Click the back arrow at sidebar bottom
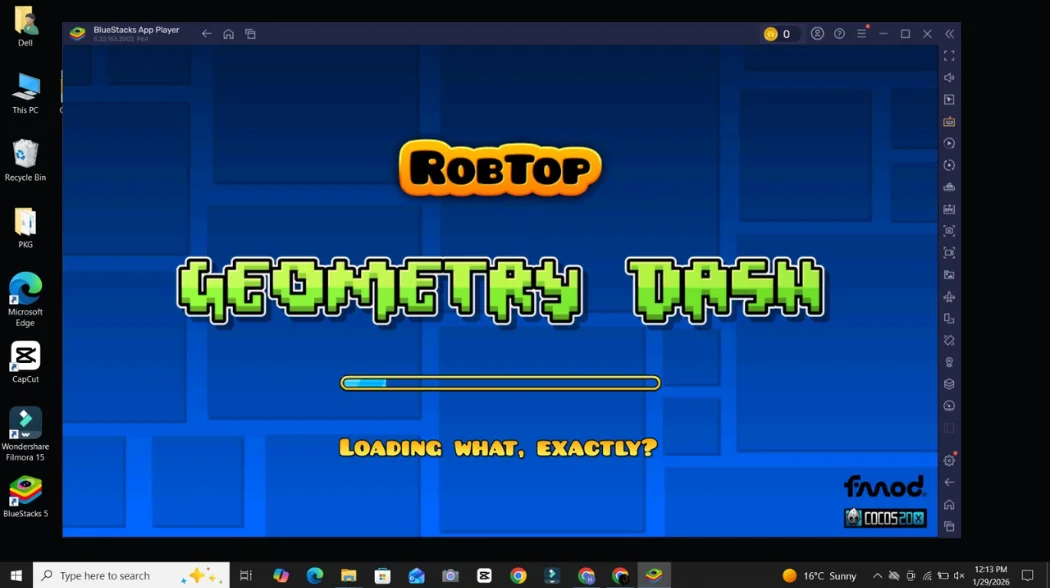 tap(949, 483)
